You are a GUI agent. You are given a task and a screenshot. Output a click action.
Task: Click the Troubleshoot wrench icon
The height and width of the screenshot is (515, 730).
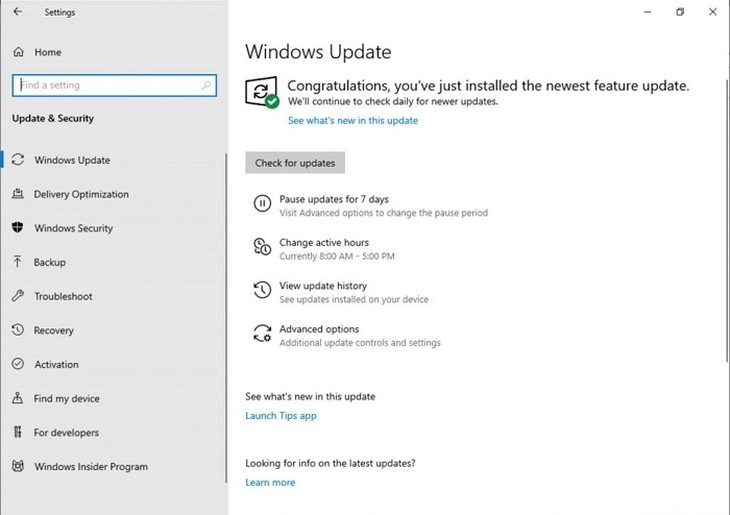click(18, 296)
